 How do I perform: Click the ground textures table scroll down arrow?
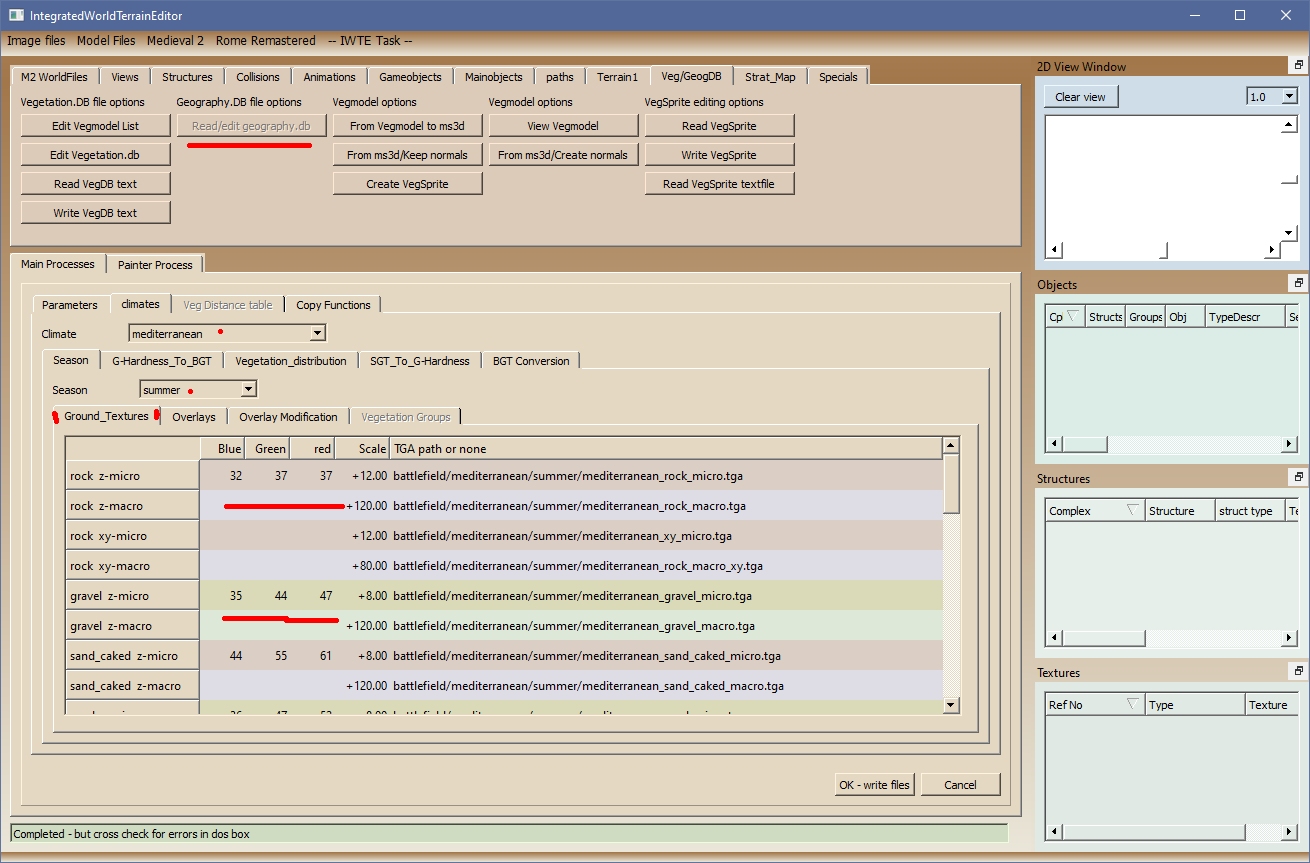951,705
